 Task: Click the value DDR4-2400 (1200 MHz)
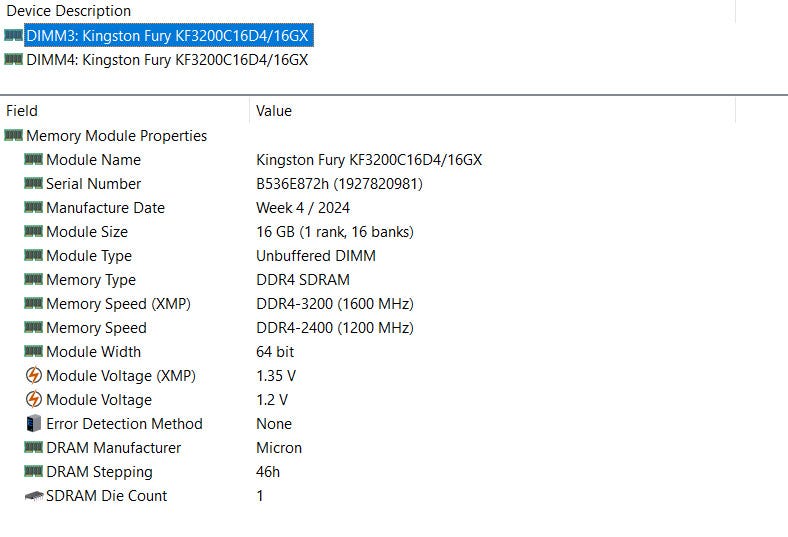point(335,328)
